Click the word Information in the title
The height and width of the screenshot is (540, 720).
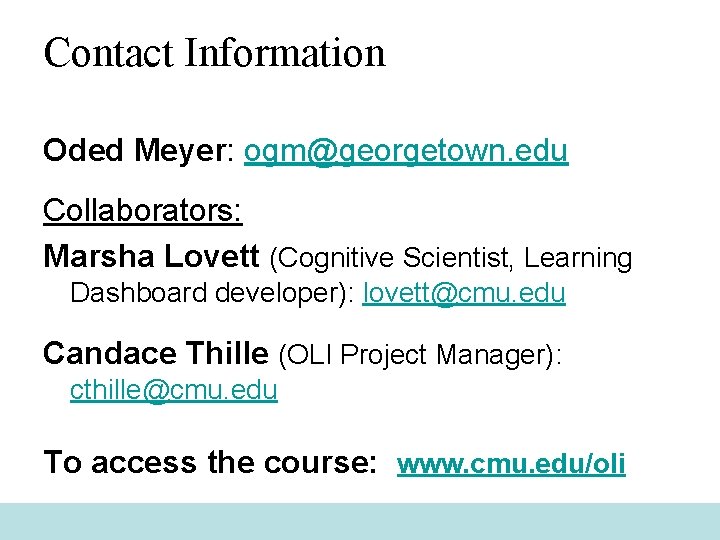tap(285, 52)
